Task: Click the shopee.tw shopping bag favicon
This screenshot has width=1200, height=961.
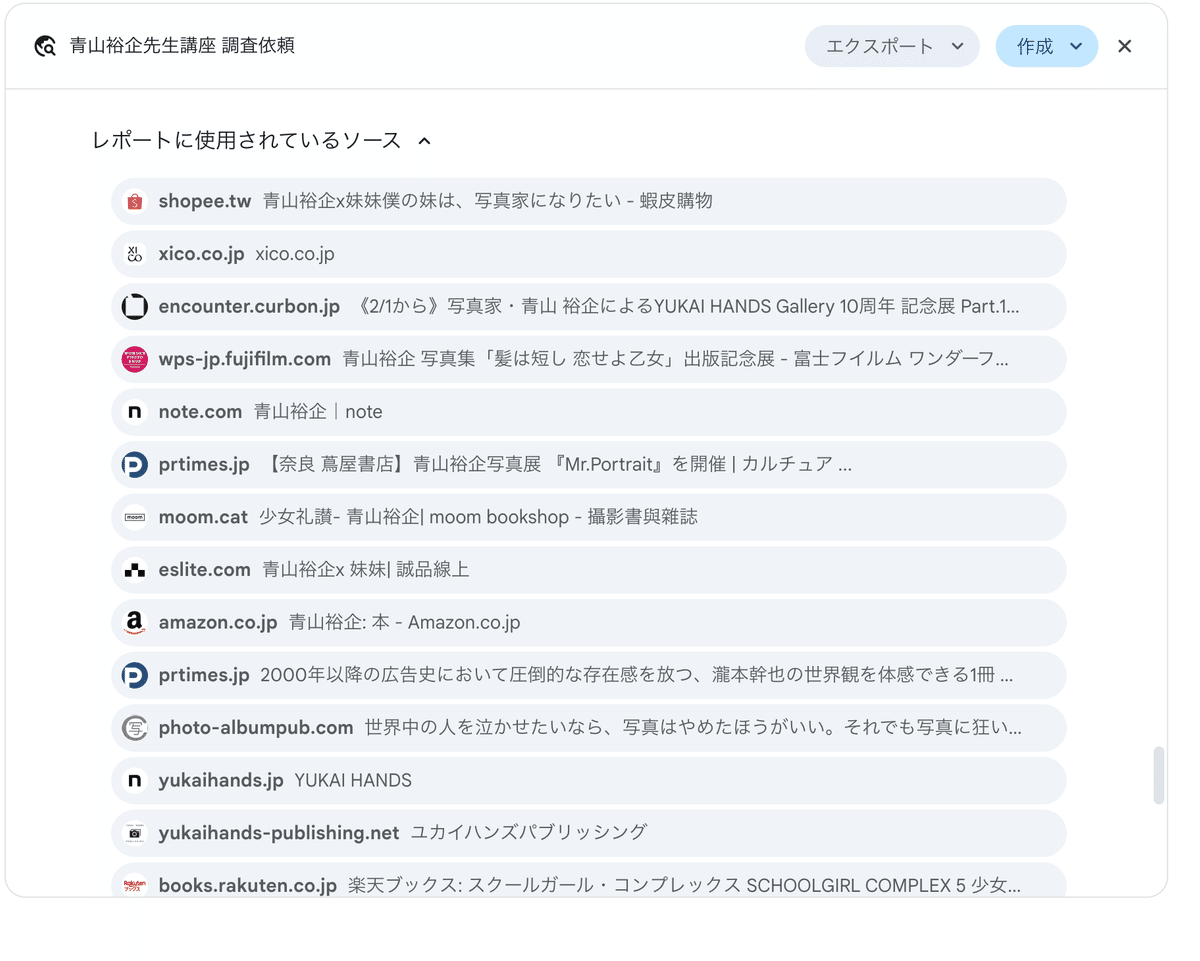Action: pos(134,201)
